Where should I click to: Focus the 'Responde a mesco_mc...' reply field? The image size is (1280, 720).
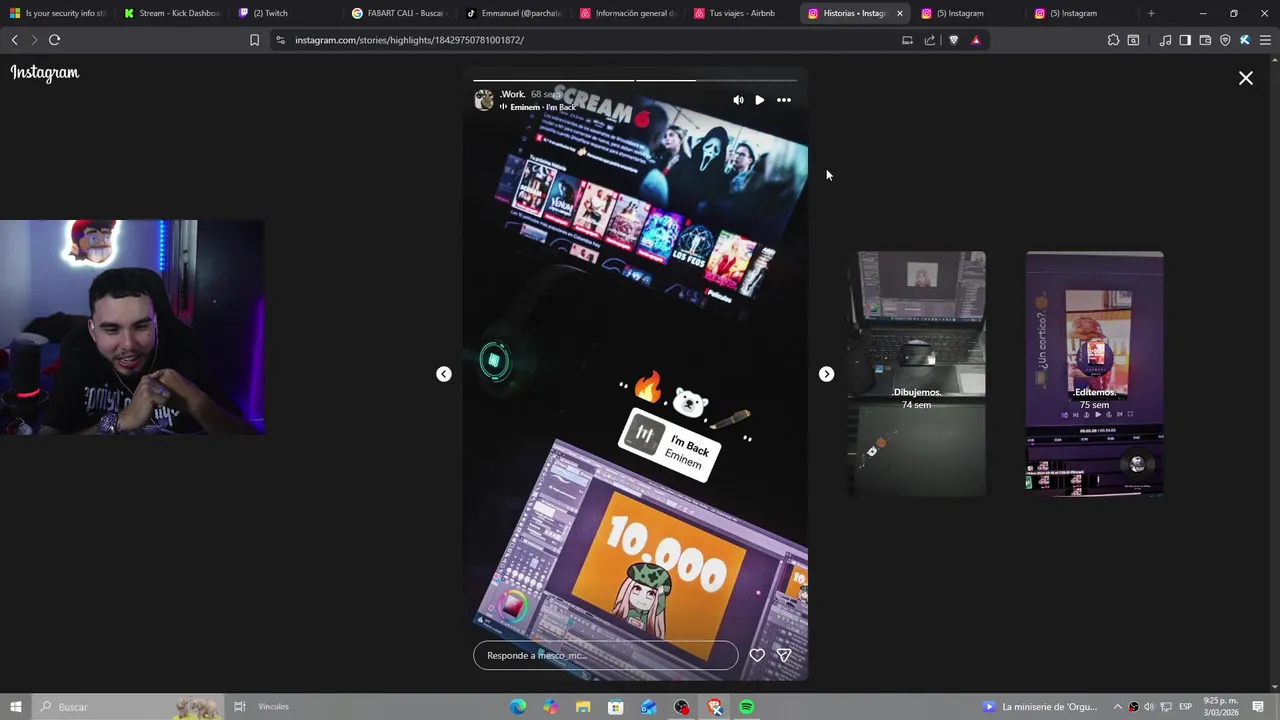click(606, 655)
